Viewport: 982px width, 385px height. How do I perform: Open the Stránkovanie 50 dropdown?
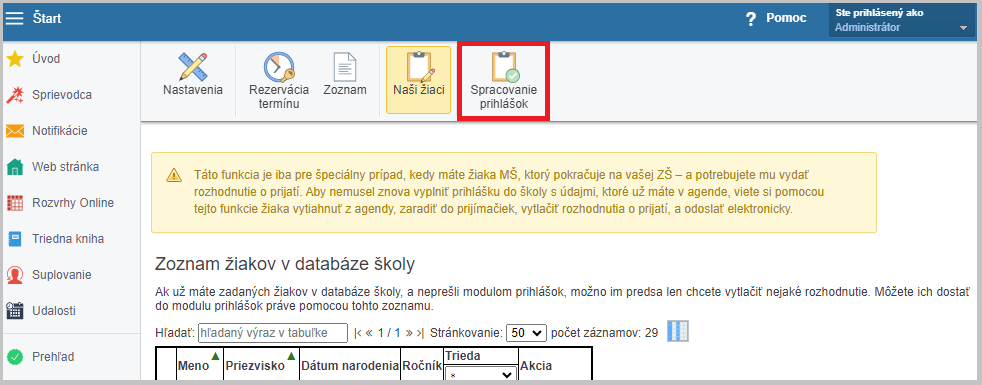[x=527, y=333]
